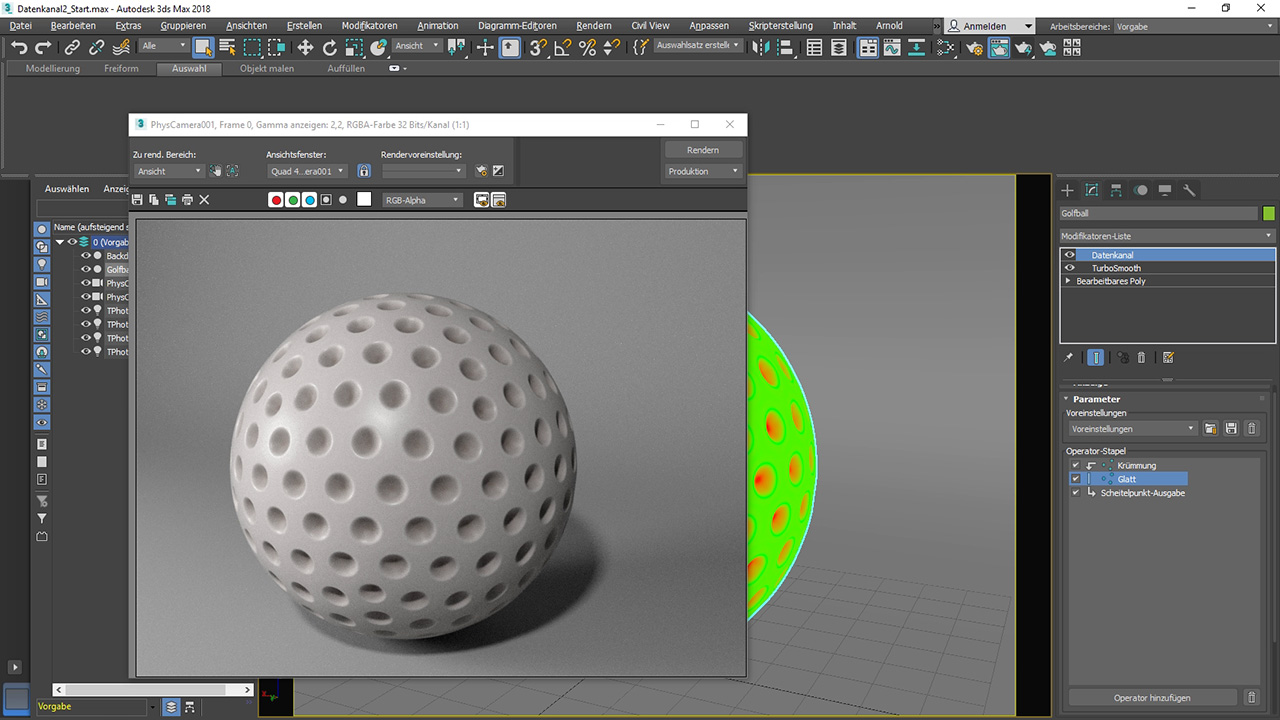Open the Modifikatoren-Liste dropdown
The width and height of the screenshot is (1280, 720).
click(1267, 236)
